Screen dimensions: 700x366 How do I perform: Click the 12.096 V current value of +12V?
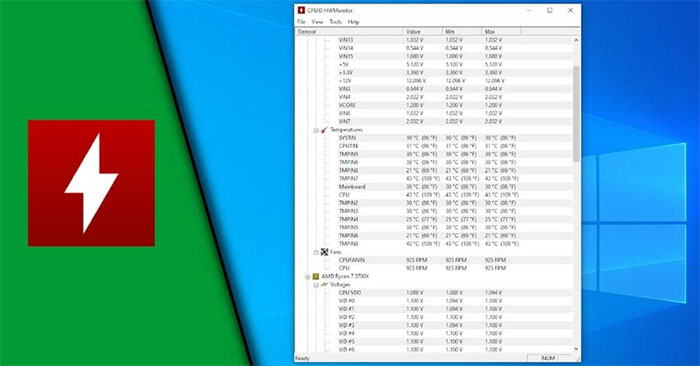click(416, 81)
